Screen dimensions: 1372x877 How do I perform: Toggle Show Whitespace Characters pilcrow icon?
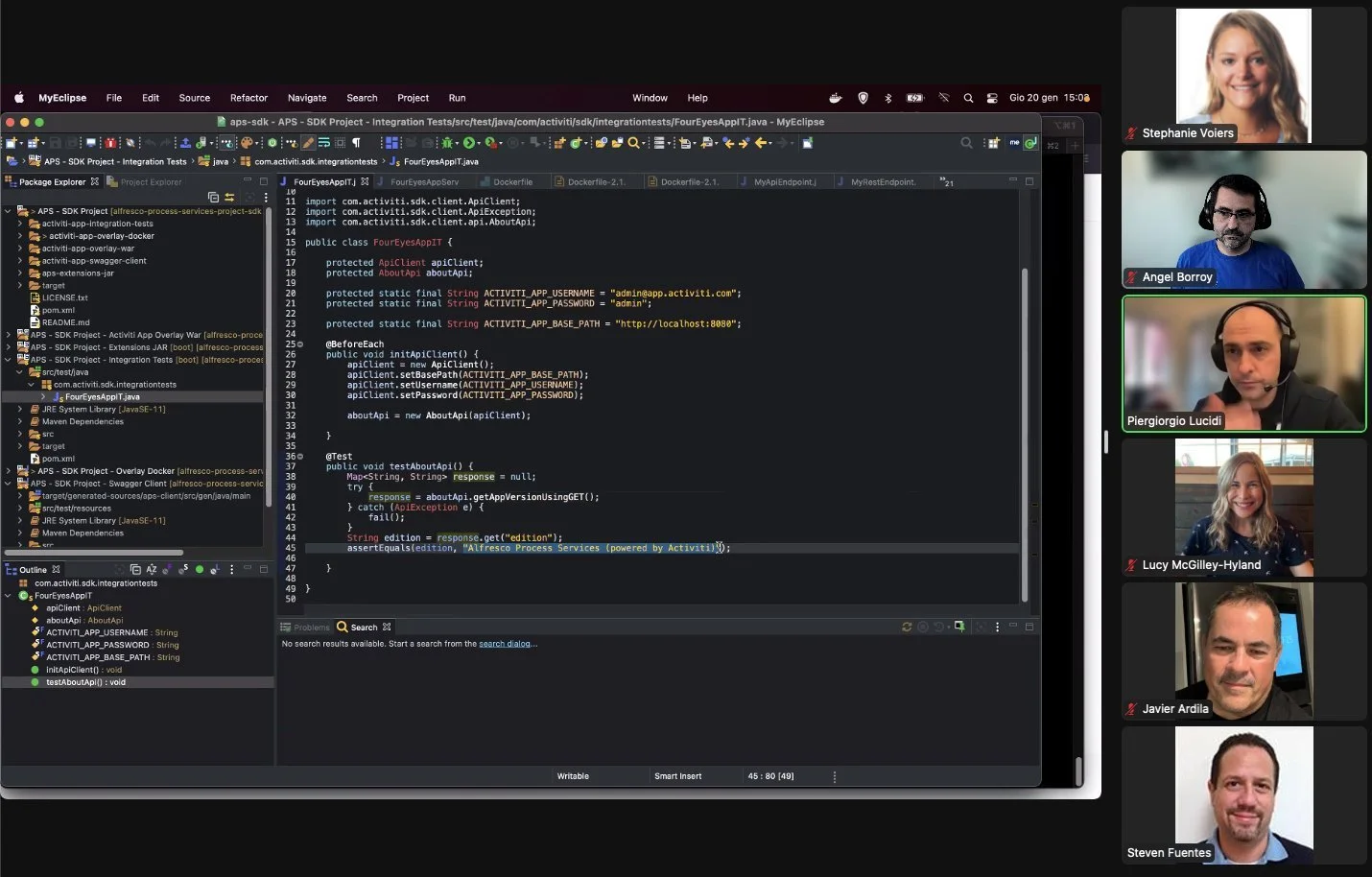coord(356,143)
